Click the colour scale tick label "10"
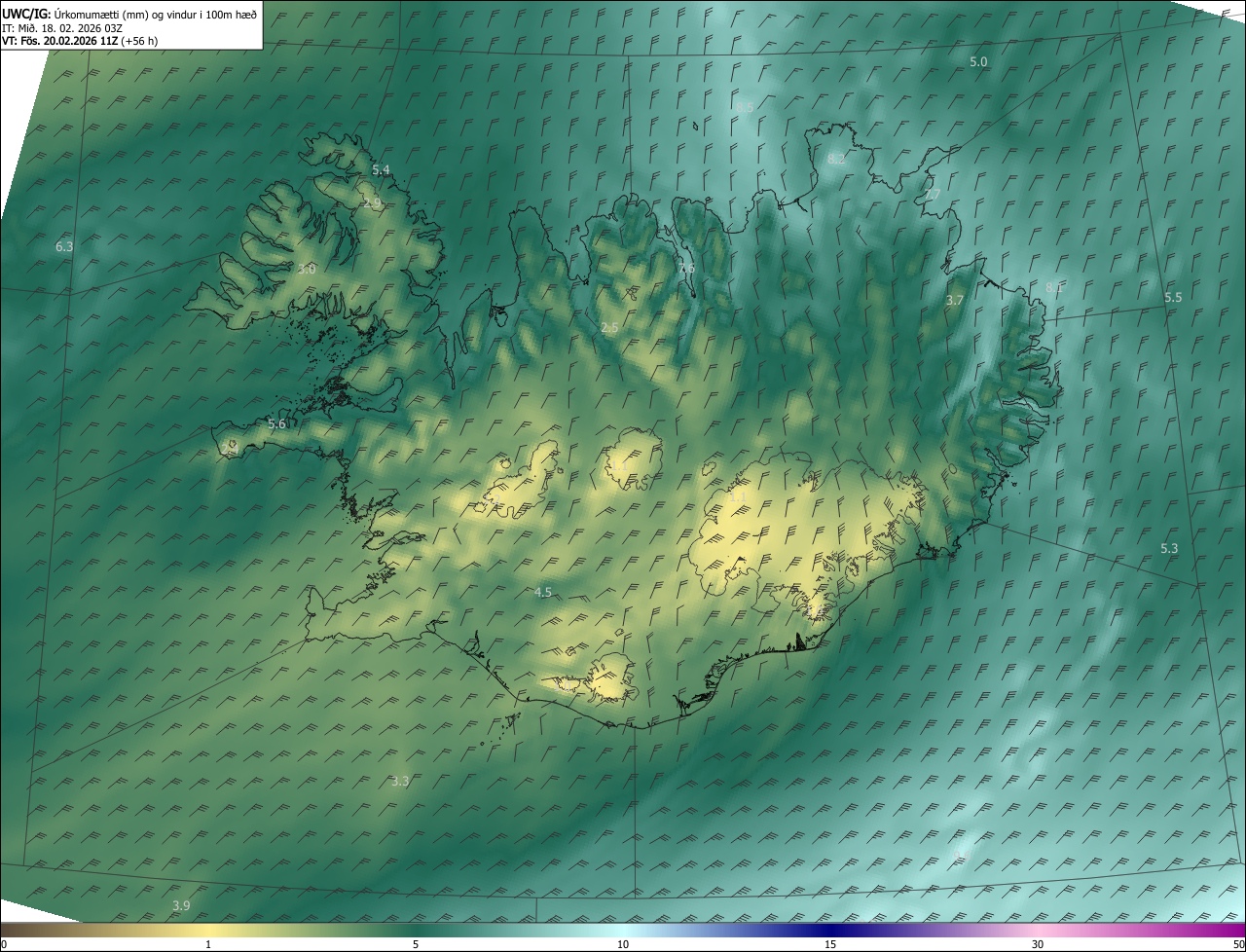The width and height of the screenshot is (1246, 952). [x=623, y=944]
